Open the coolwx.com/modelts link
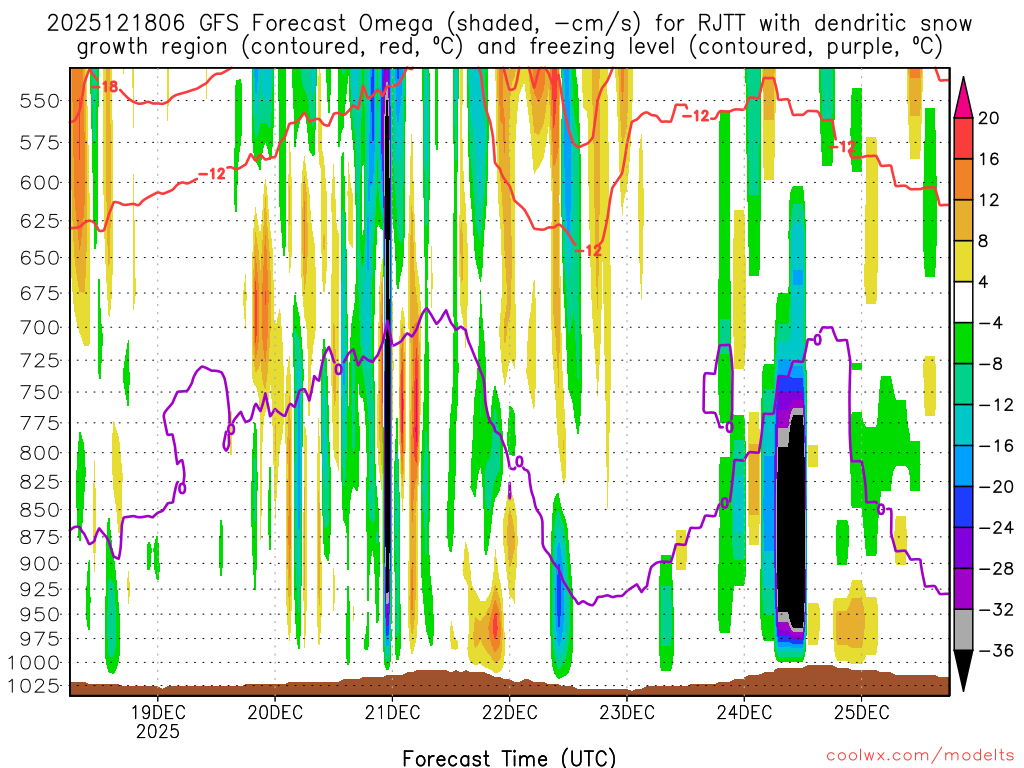1024x768 pixels. click(x=920, y=756)
